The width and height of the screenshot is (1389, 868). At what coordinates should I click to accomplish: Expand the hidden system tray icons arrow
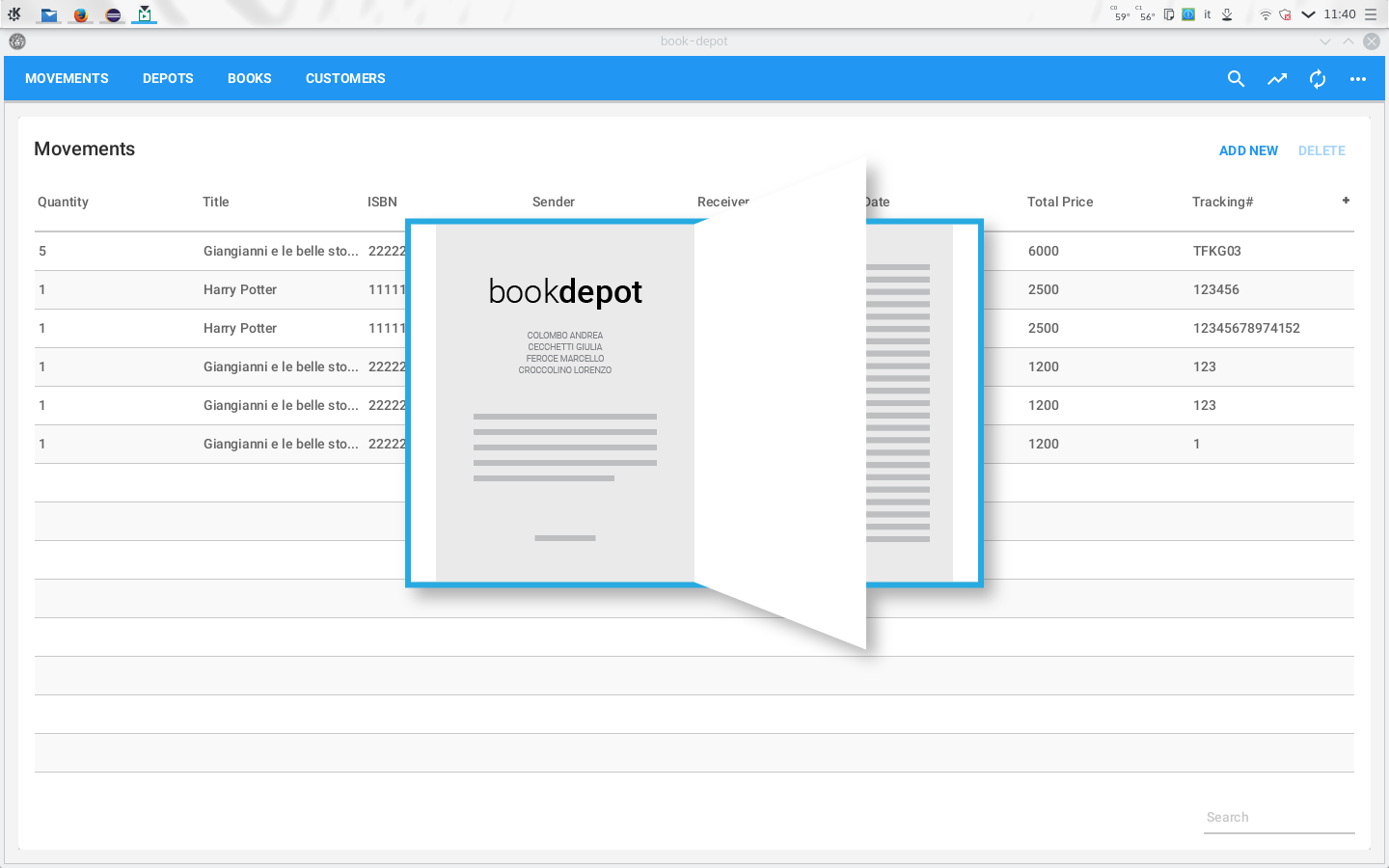(x=1308, y=14)
